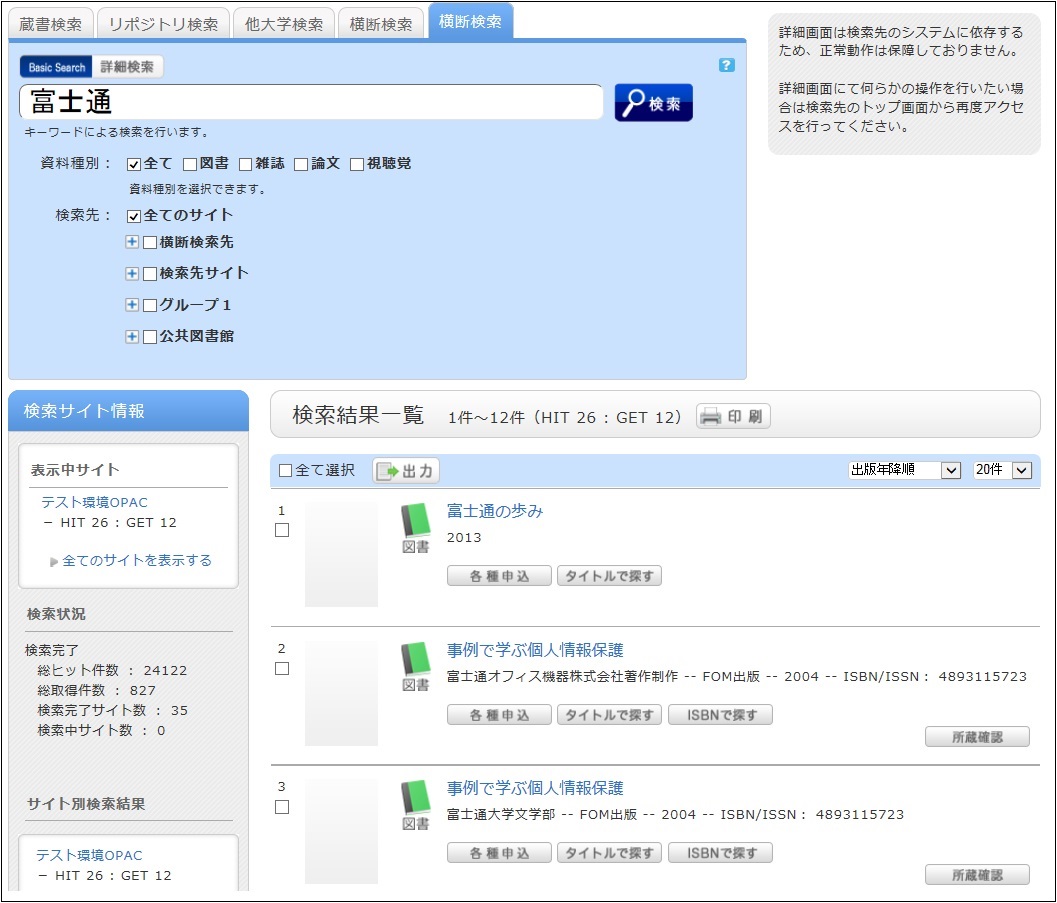Open the 20件 results-per-page dropdown
The image size is (1057, 903).
[1002, 470]
